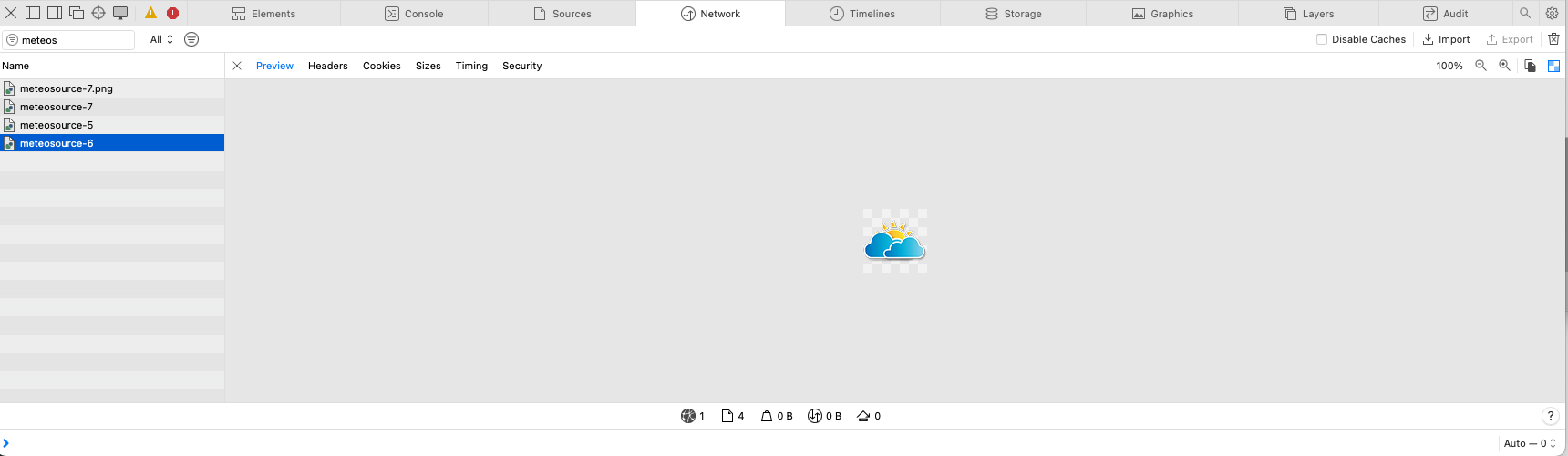The height and width of the screenshot is (456, 1568).
Task: Click the domains count globe icon
Action: [688, 416]
